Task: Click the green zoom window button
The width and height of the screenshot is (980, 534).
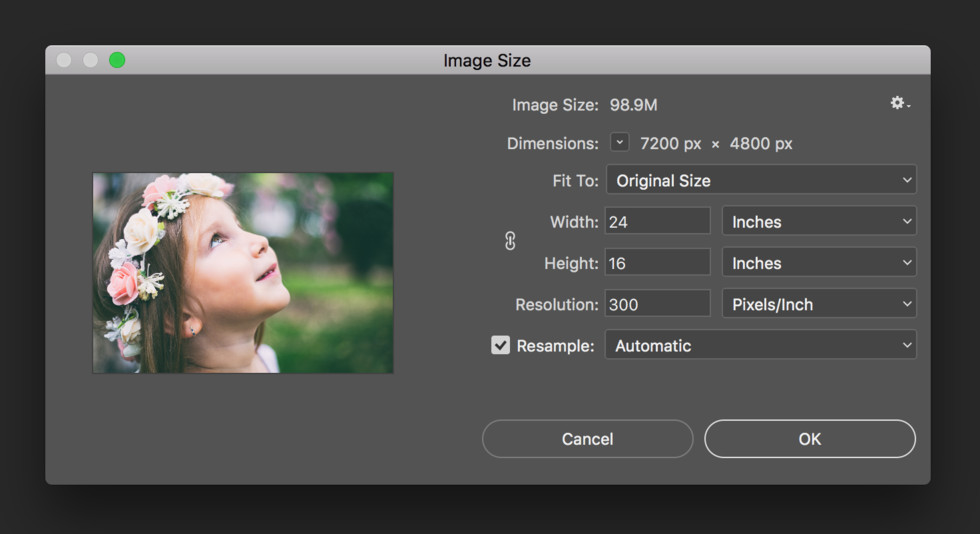Action: pyautogui.click(x=117, y=60)
